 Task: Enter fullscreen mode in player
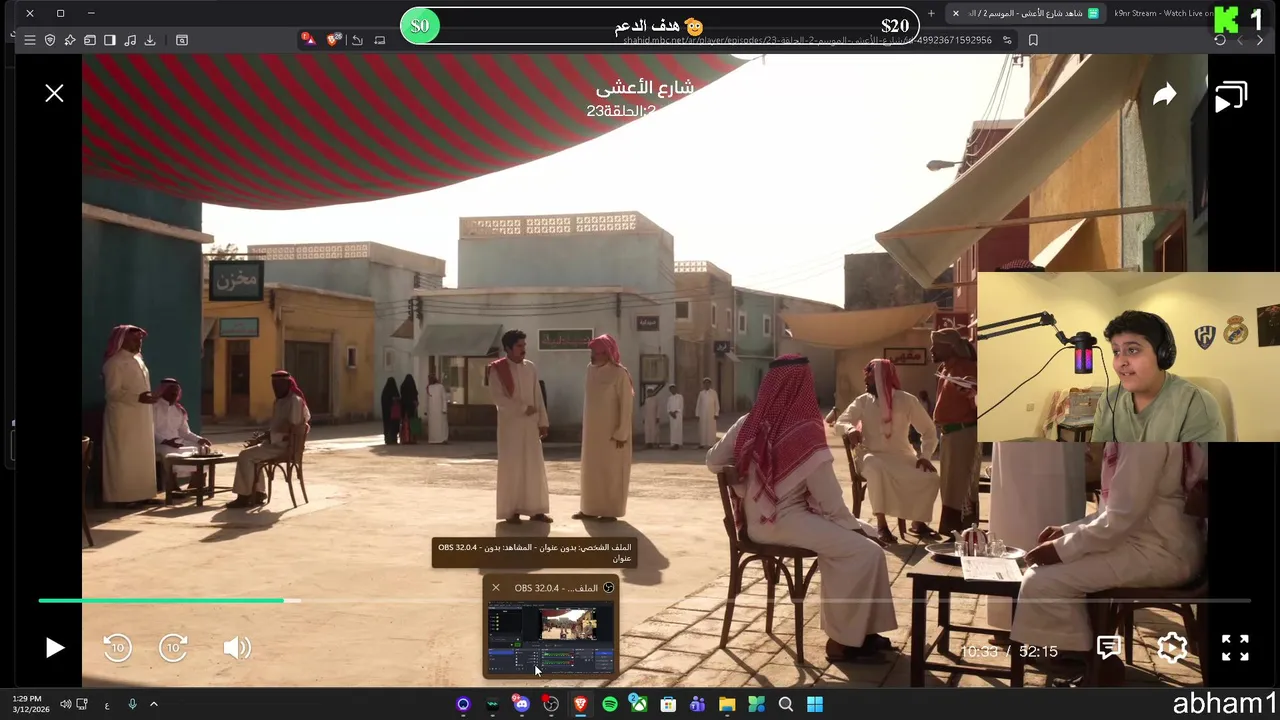pos(1235,648)
